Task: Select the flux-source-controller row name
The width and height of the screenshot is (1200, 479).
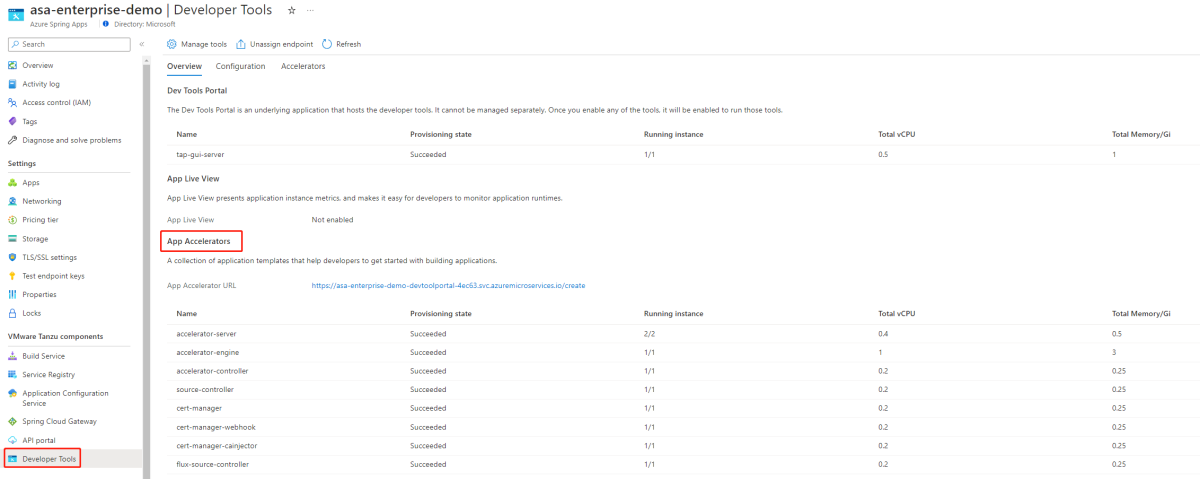Action: 212,464
